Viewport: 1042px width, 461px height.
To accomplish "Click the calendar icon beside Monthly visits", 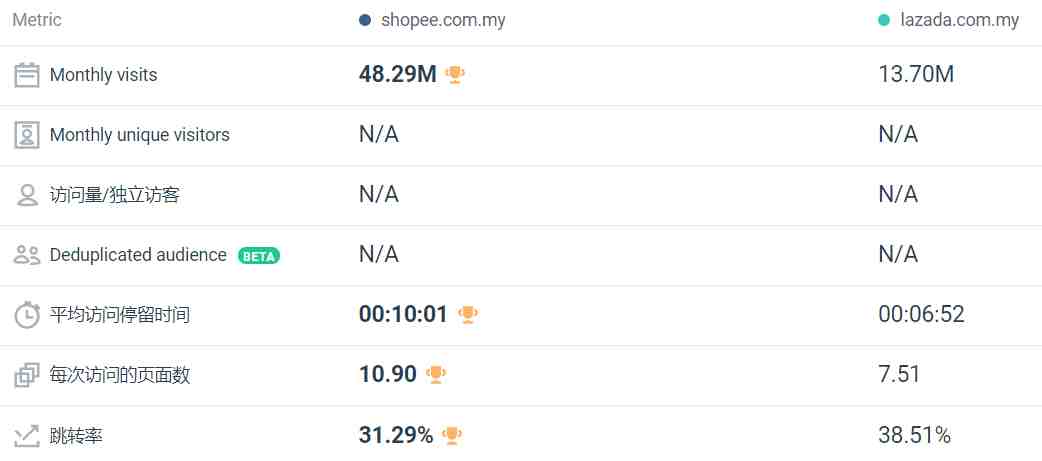I will tap(27, 75).
